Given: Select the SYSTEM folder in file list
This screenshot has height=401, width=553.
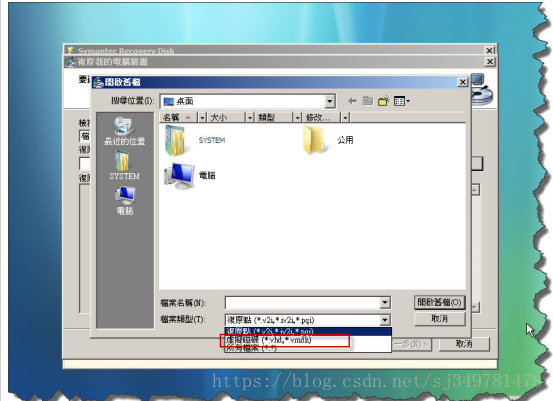Looking at the screenshot, I should (x=195, y=140).
